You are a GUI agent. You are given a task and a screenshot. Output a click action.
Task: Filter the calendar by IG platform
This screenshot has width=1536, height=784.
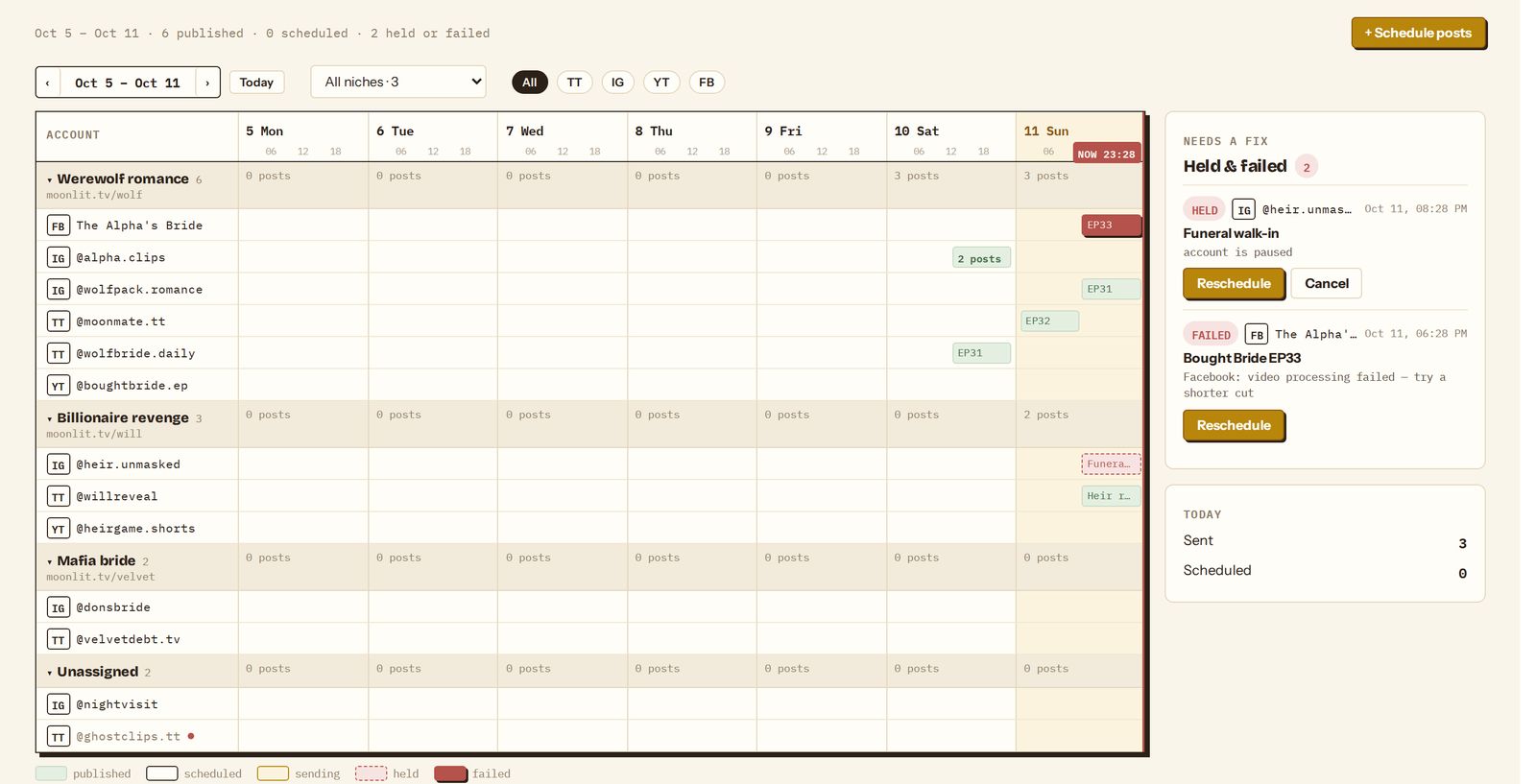tap(617, 83)
